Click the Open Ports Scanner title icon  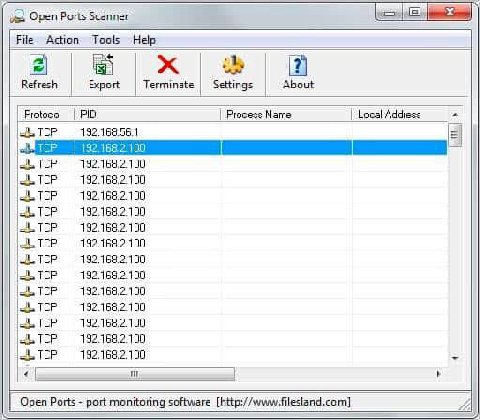coord(17,16)
